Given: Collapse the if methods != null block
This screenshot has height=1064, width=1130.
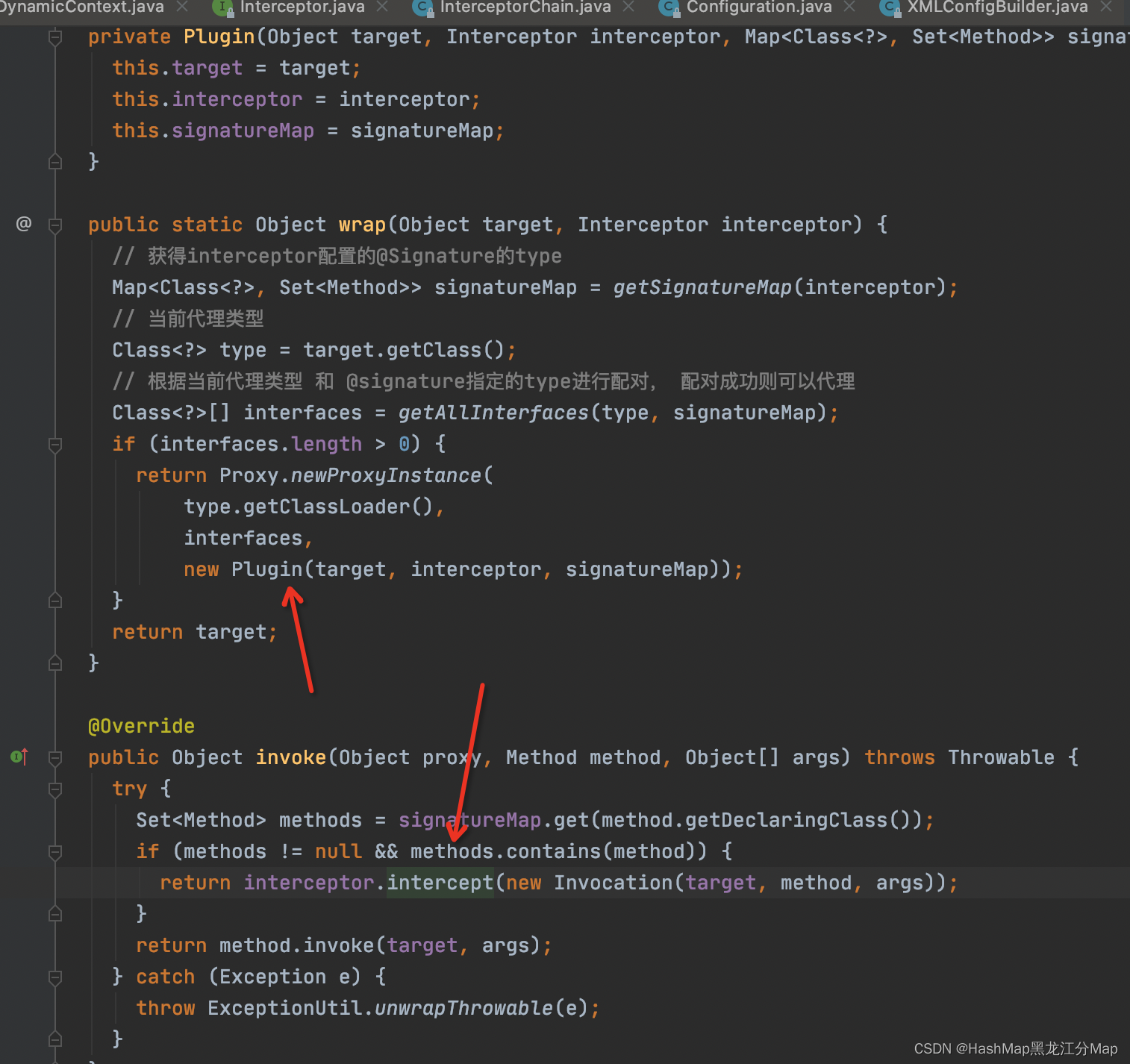Looking at the screenshot, I should click(x=55, y=851).
